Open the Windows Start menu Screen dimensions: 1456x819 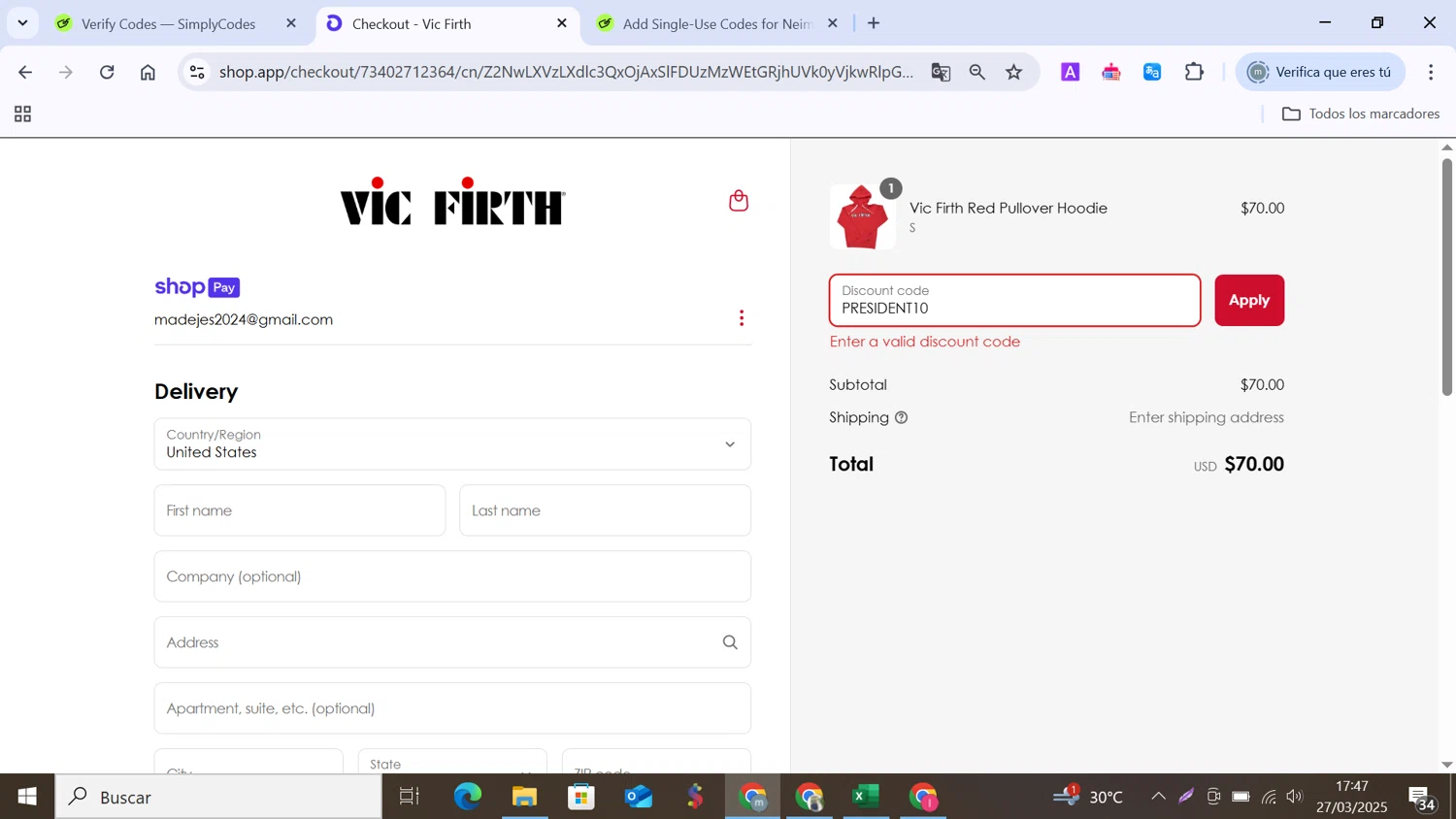[x=27, y=797]
